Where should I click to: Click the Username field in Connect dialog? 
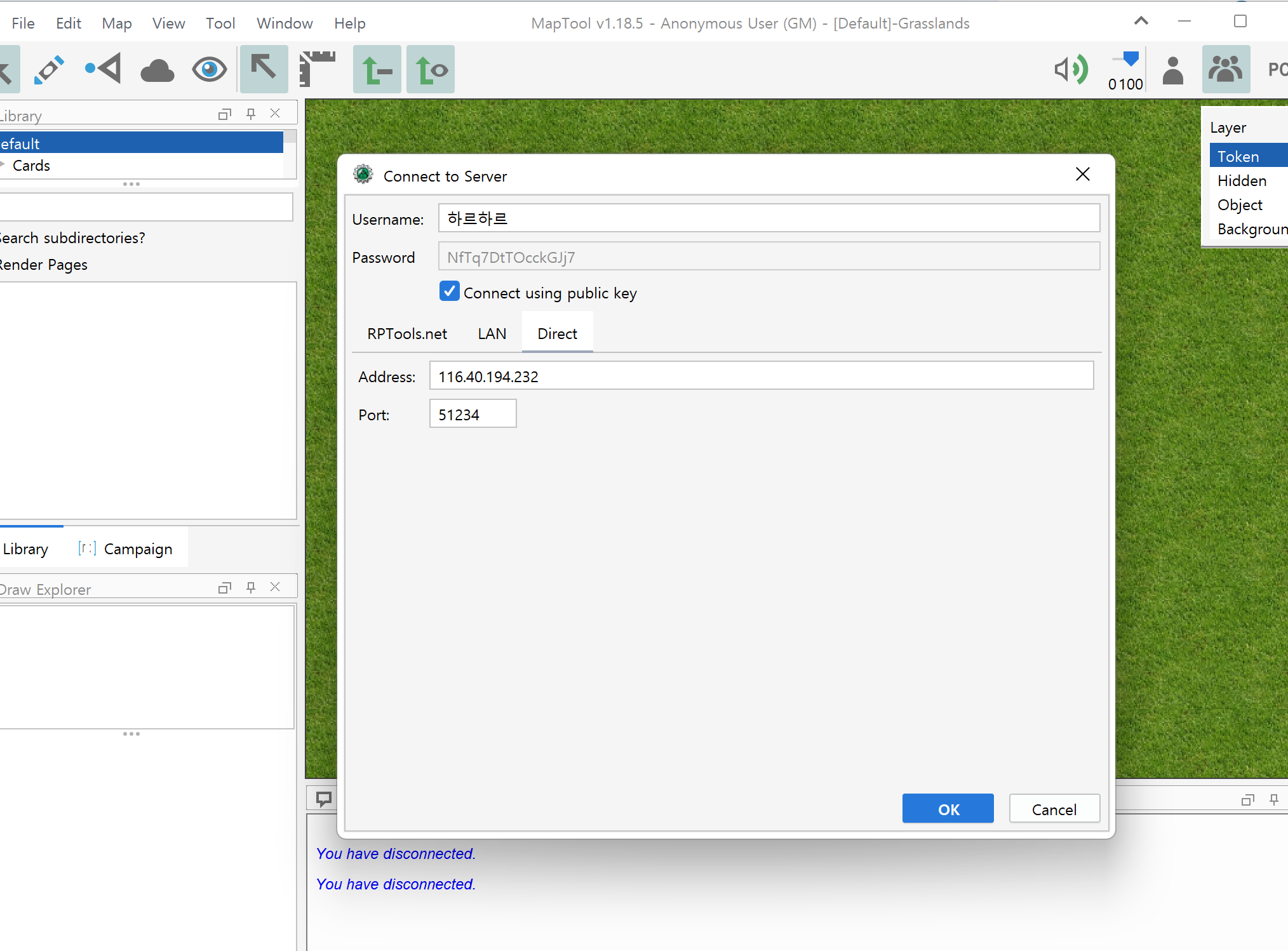coord(769,218)
